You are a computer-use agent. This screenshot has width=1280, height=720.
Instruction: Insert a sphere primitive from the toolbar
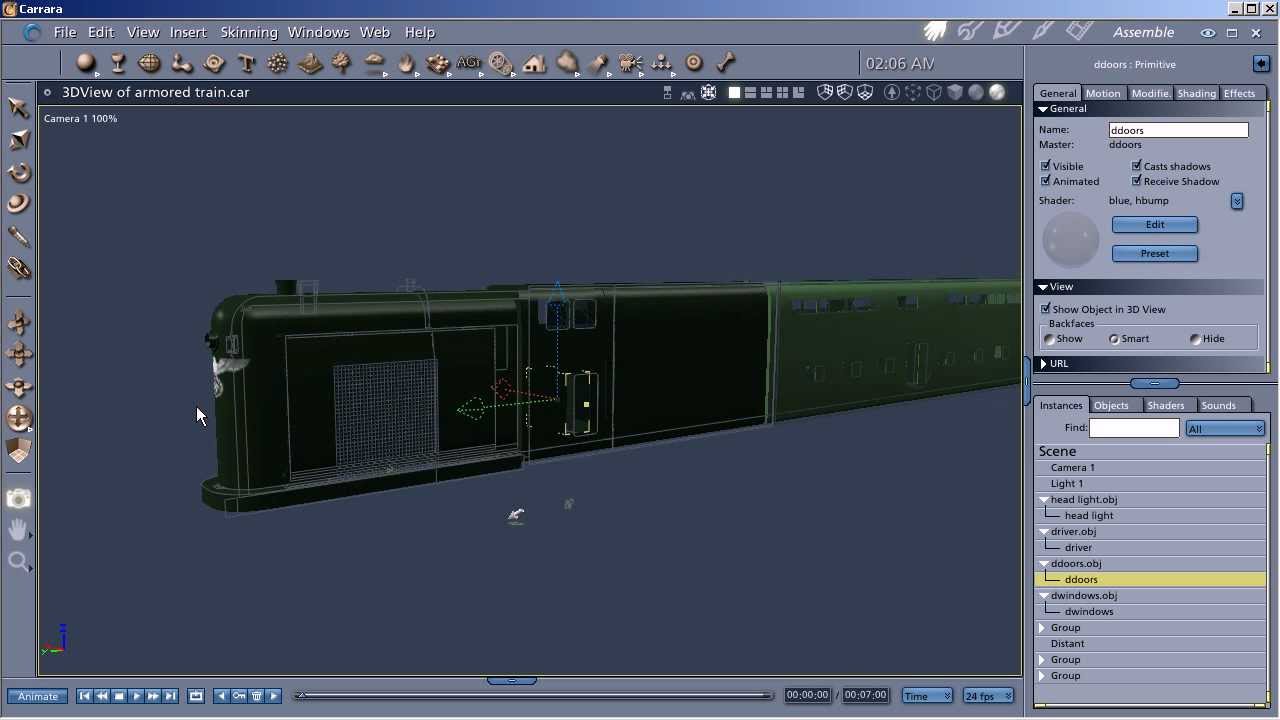coord(86,63)
